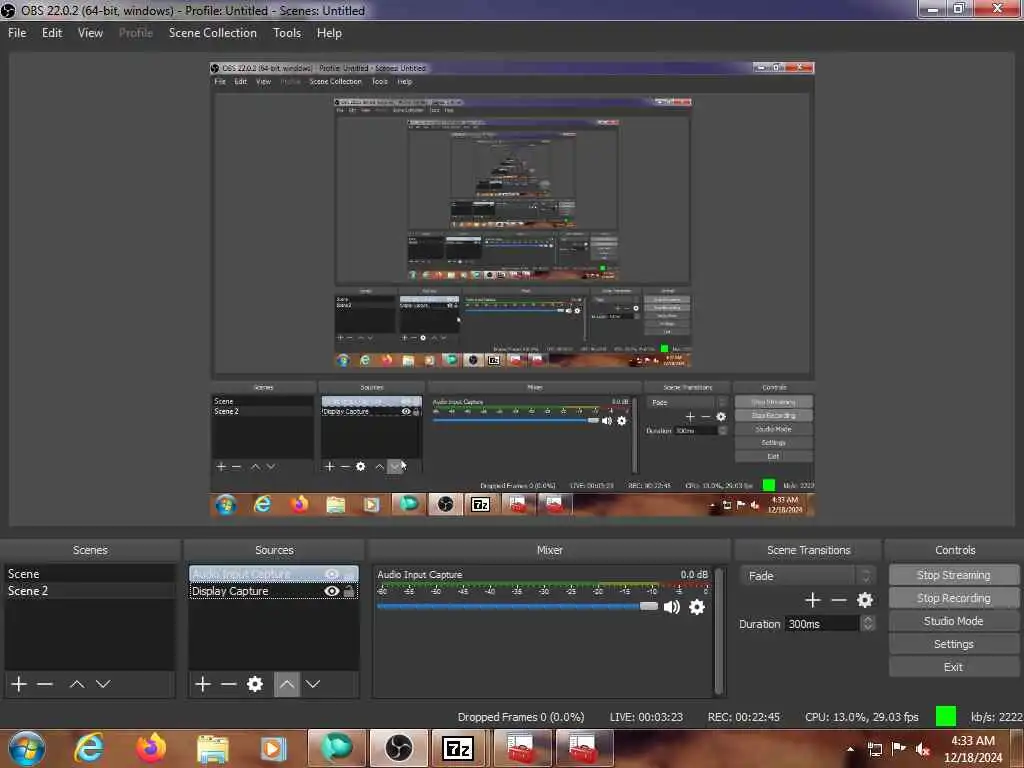Open Audio Input Capture mixer settings gear
Image resolution: width=1024 pixels, height=768 pixels.
point(697,607)
